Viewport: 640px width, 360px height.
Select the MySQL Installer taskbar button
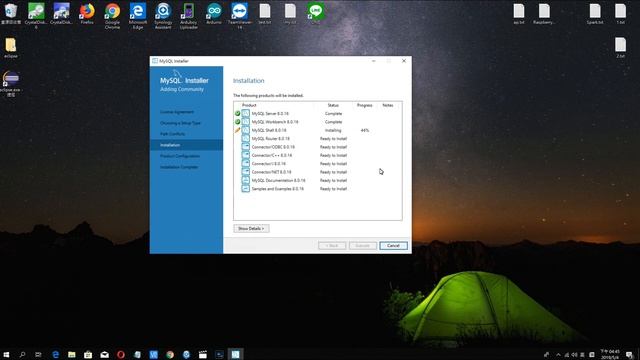tap(236, 354)
